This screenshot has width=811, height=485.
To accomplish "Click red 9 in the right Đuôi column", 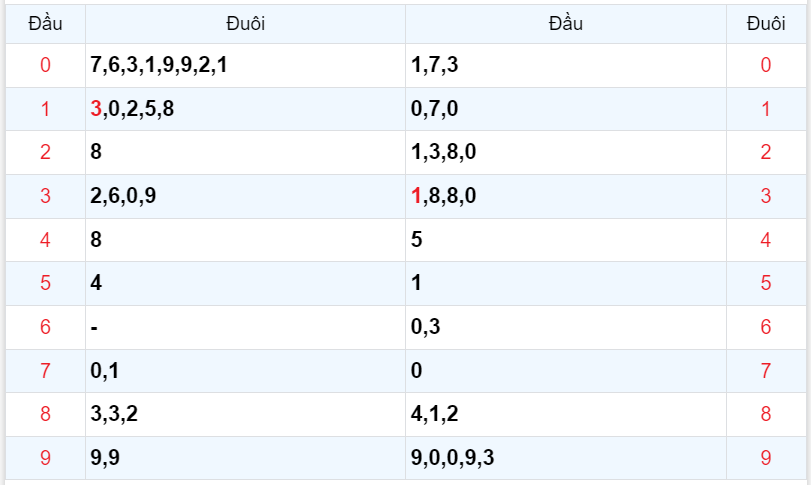I will click(766, 458).
